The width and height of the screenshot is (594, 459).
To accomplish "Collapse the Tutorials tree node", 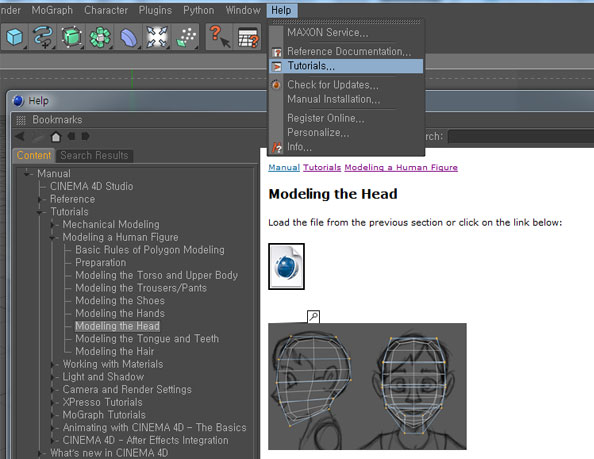I will pyautogui.click(x=40, y=212).
